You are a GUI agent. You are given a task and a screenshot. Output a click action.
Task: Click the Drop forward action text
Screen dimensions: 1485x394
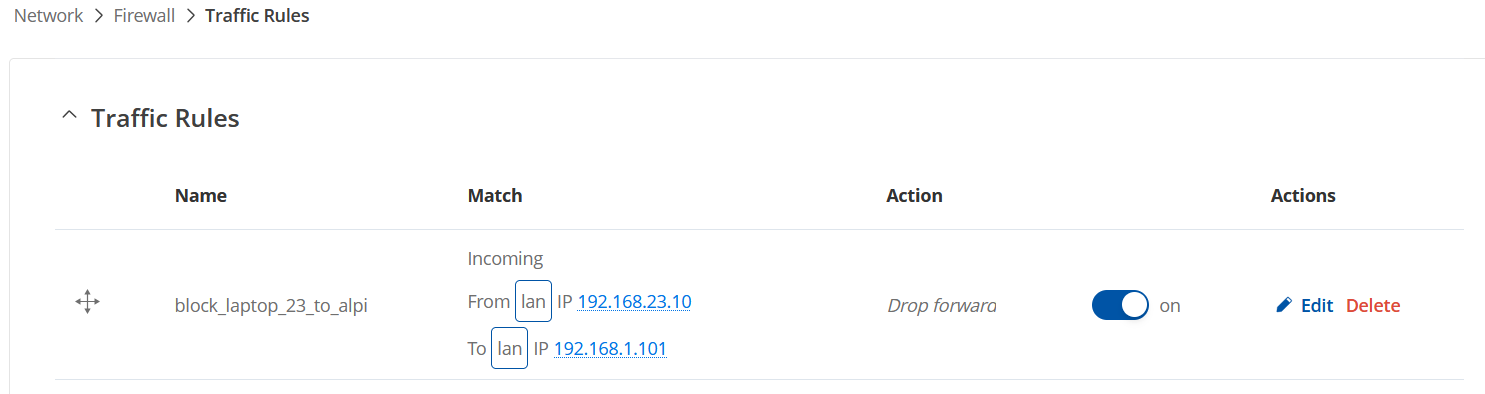(942, 305)
